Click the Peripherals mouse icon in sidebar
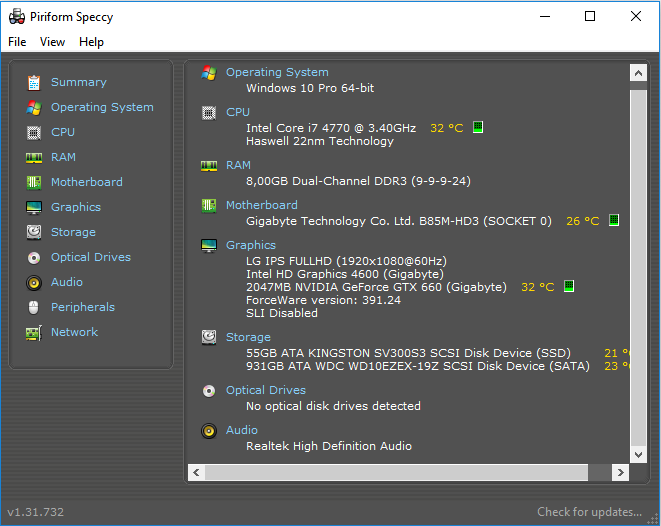Viewport: 661px width, 526px height. tap(34, 308)
